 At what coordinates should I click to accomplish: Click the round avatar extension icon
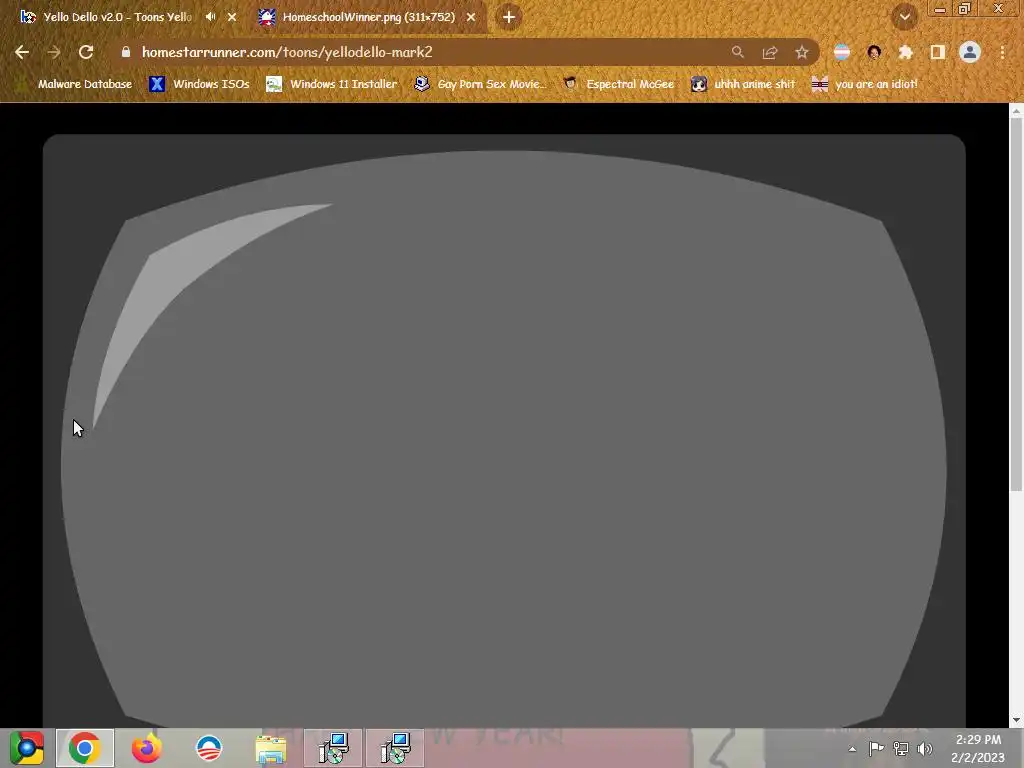coord(874,52)
